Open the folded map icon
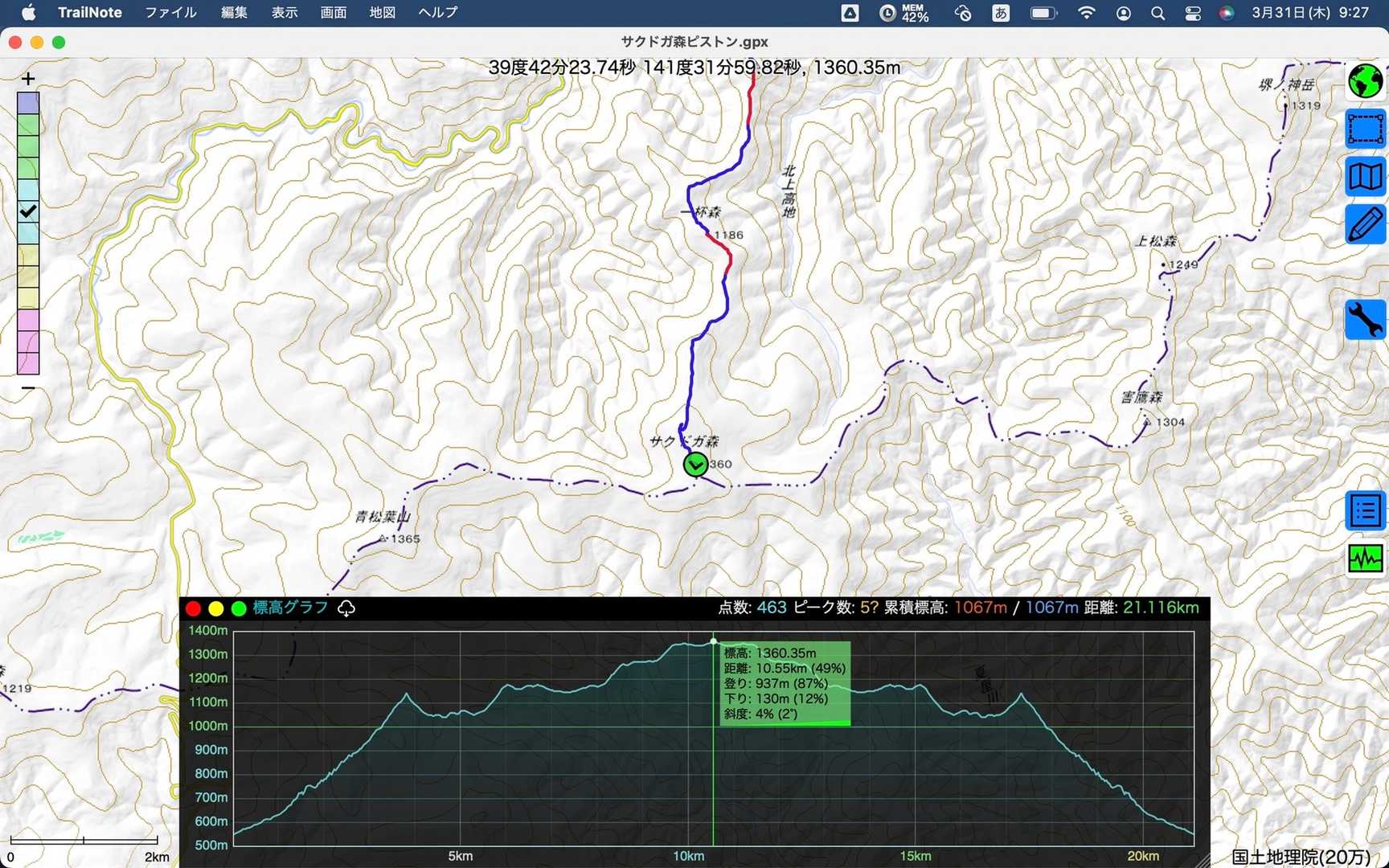 tap(1365, 176)
